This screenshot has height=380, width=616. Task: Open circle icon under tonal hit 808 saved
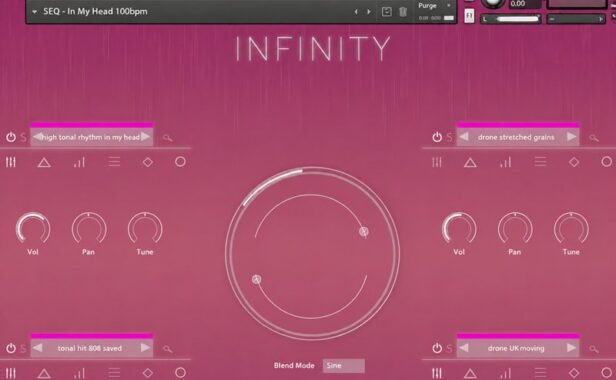pos(180,373)
